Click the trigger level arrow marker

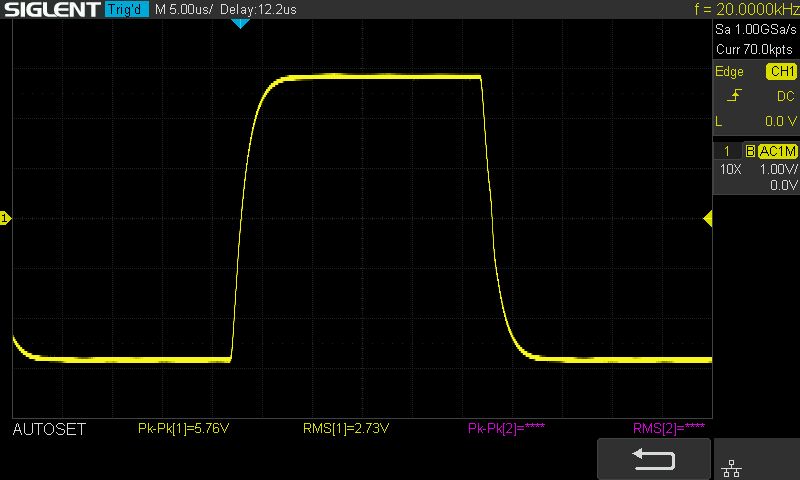pyautogui.click(x=707, y=219)
